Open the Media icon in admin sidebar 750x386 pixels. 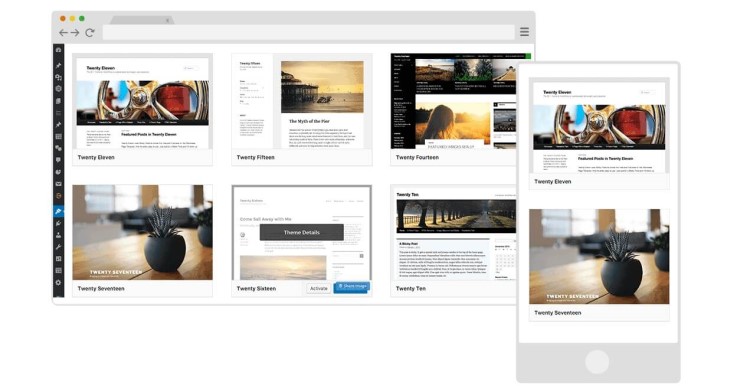58,77
